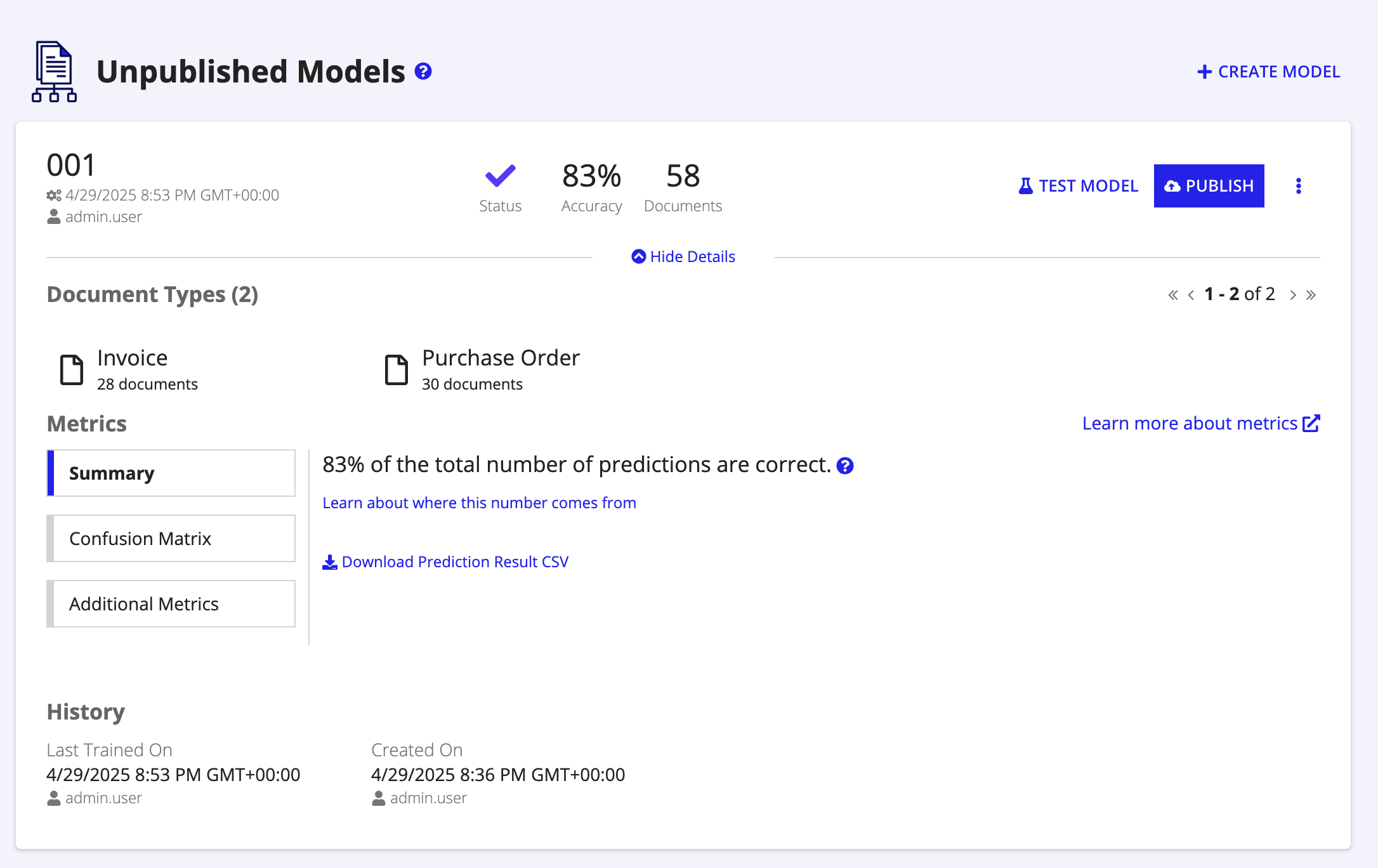Download Prediction Result CSV
The width and height of the screenshot is (1378, 868).
445,562
